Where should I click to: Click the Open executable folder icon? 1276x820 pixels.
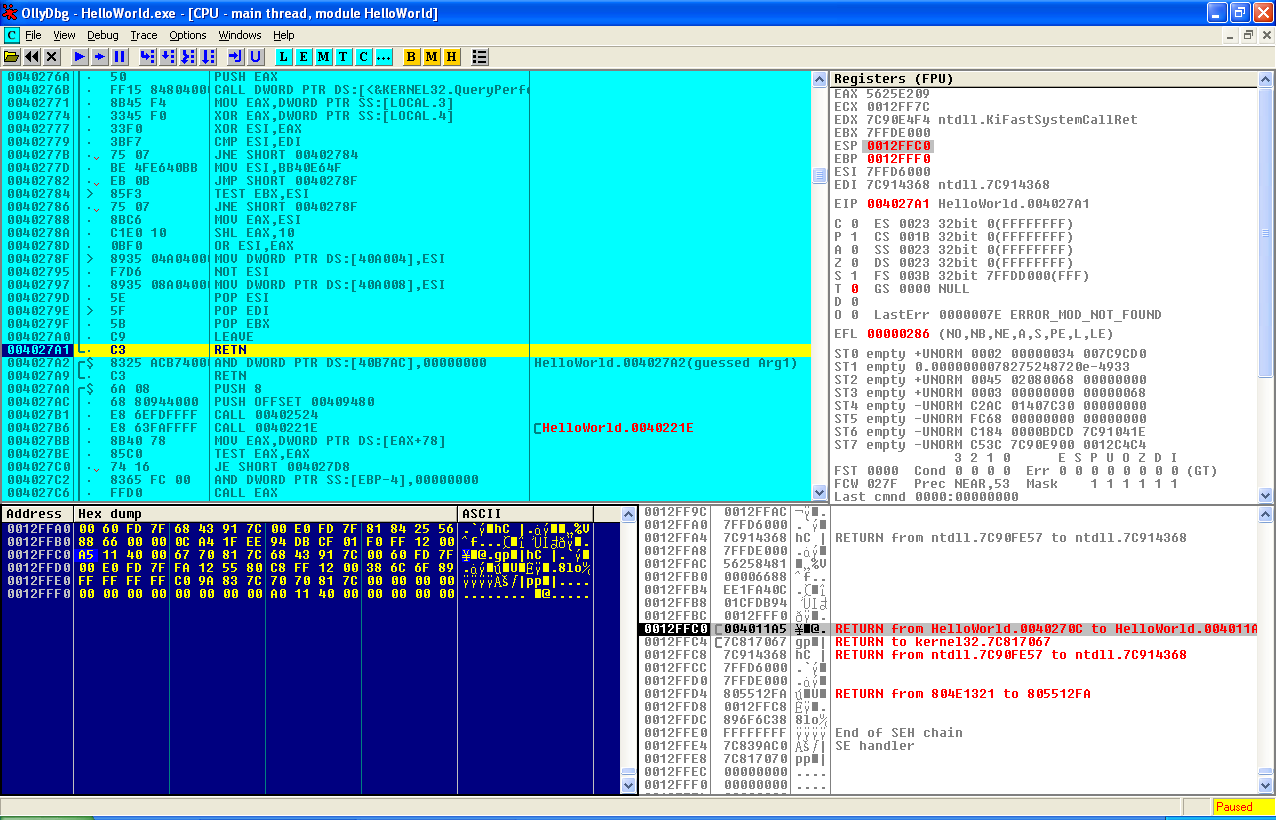coord(12,57)
